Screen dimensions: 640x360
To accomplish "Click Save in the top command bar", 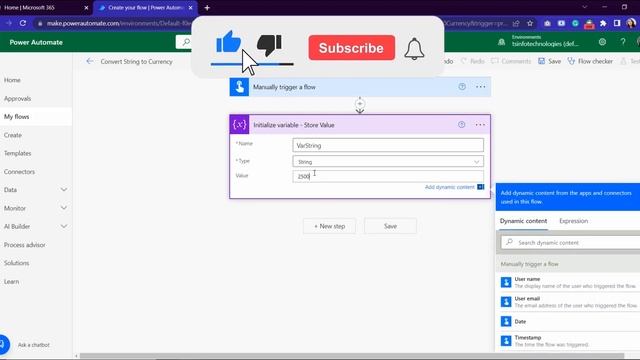I will coord(549,61).
